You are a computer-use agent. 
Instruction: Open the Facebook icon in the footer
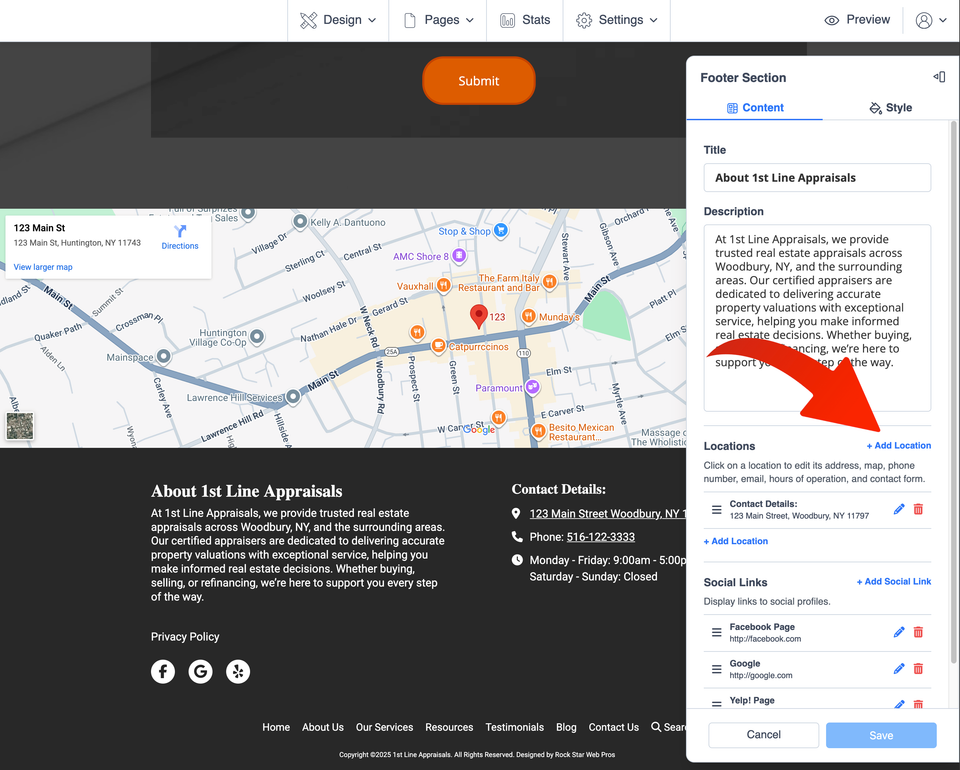click(163, 671)
